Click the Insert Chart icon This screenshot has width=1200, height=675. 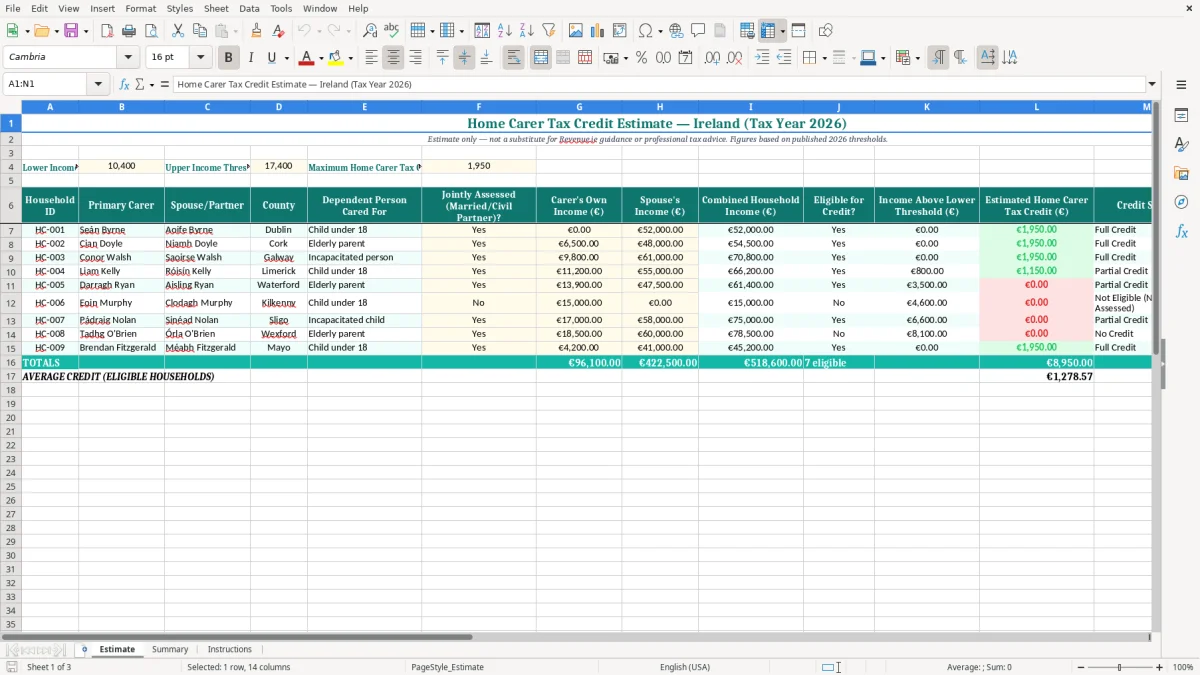coord(598,31)
